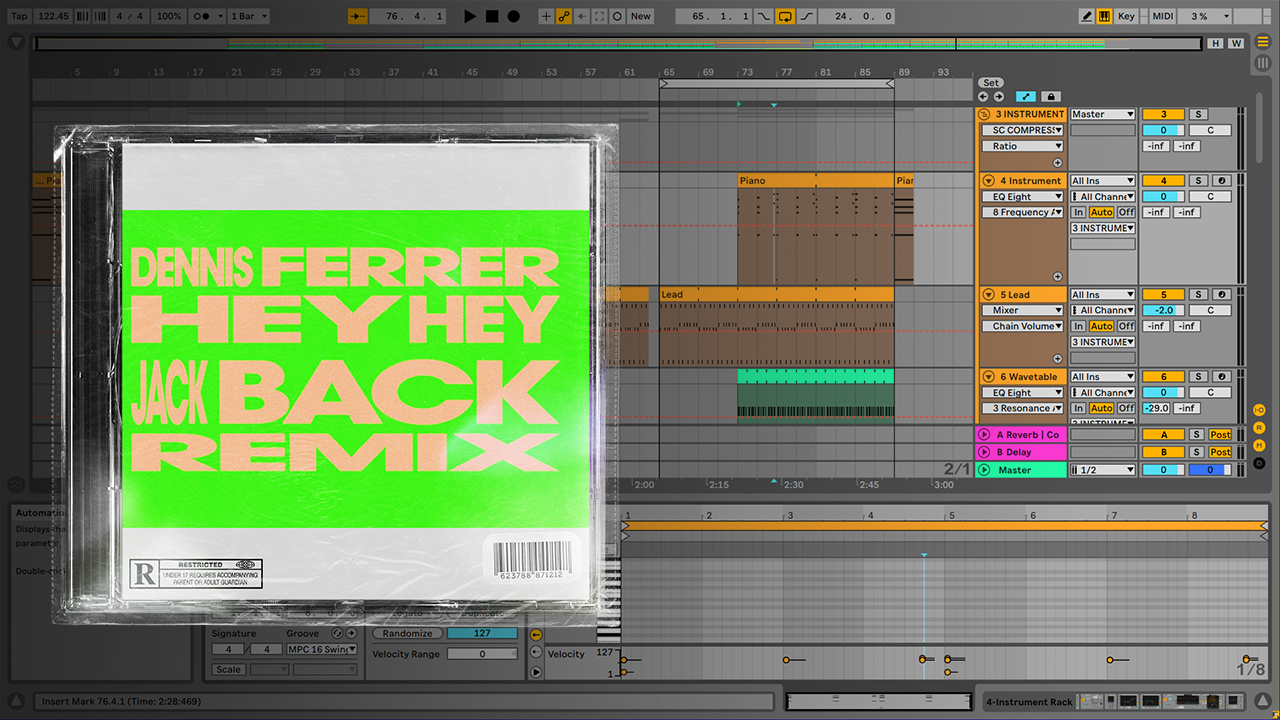Toggle the D track delay show button
This screenshot has width=1280, height=720.
[x=1259, y=463]
